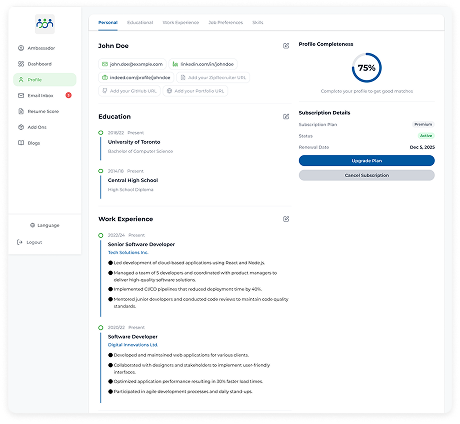
Task: Click the Upgrade Plan button
Action: (x=367, y=161)
